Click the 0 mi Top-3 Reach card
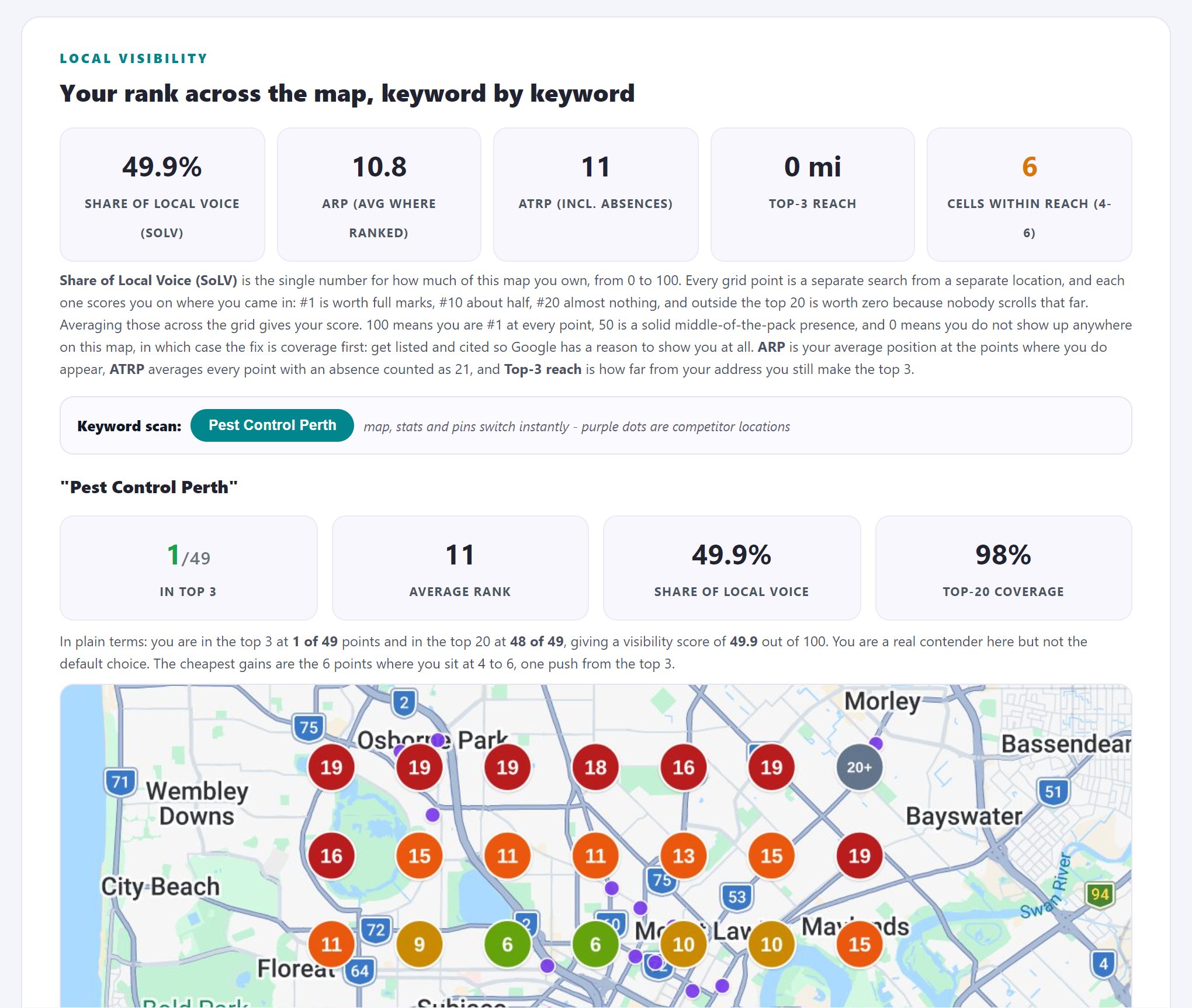Screen dimensions: 1192x1008 tap(812, 195)
